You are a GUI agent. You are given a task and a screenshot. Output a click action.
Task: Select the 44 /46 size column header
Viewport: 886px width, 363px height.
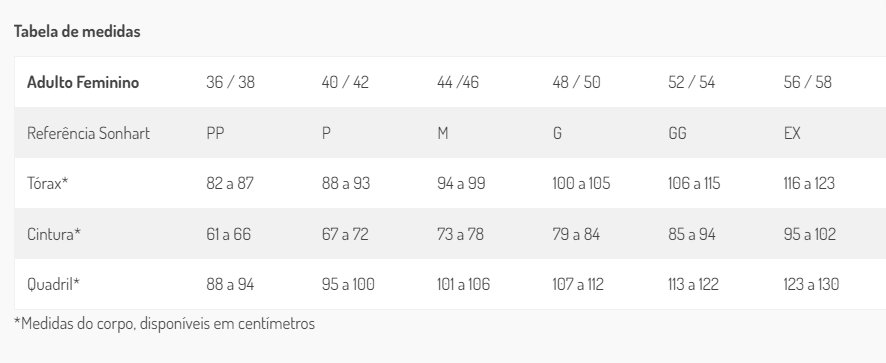458,82
